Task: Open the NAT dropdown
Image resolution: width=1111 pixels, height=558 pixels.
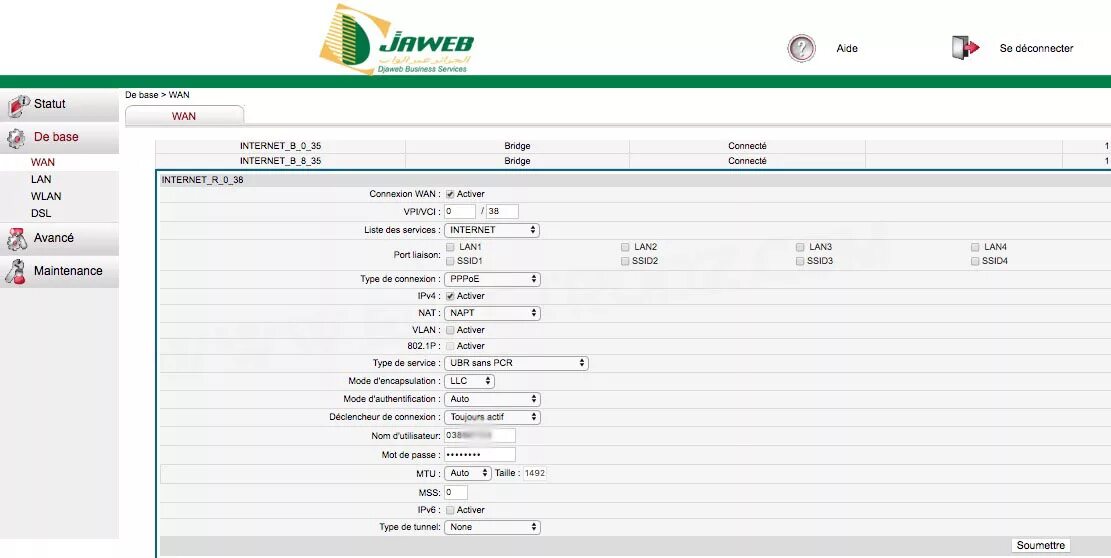Action: (492, 313)
